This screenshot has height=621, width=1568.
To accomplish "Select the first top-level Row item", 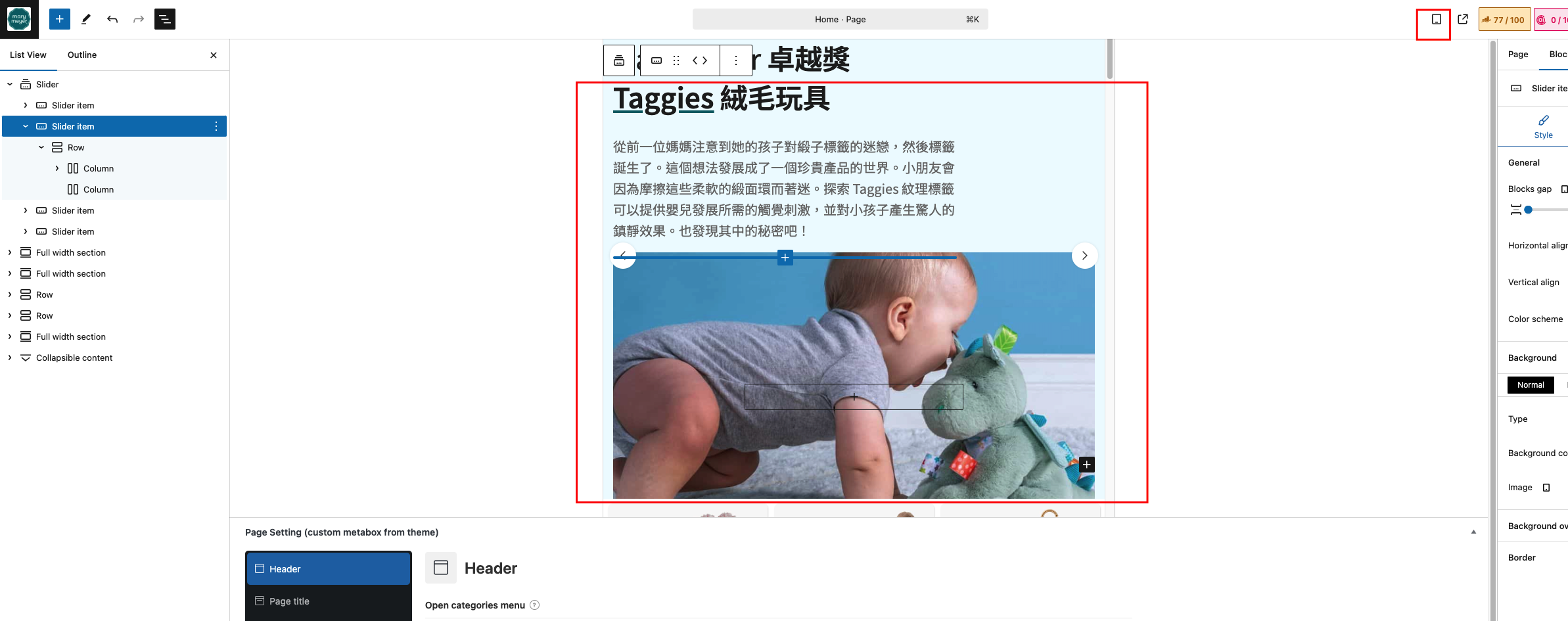I will point(114,294).
